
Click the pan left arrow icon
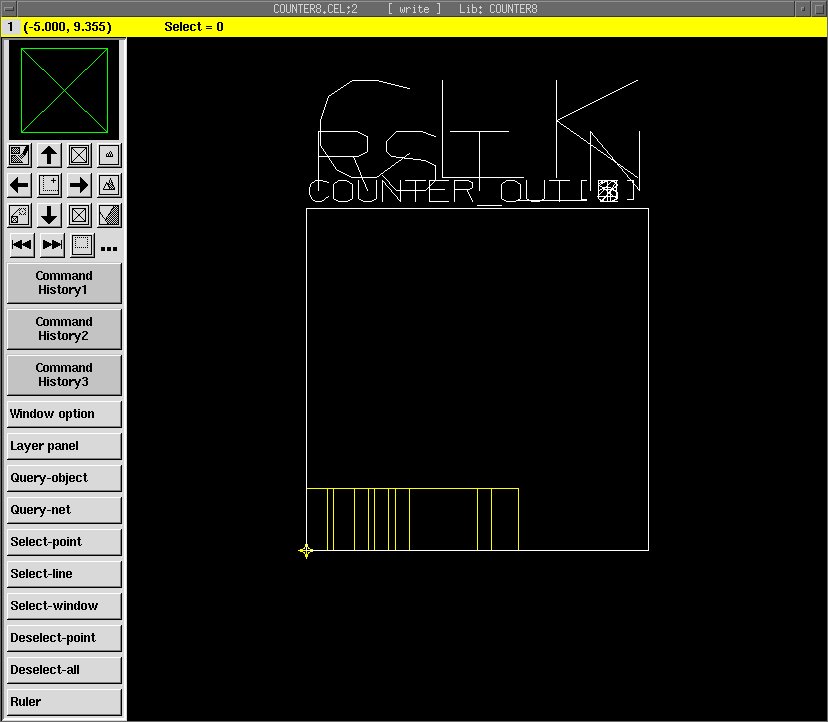pyautogui.click(x=19, y=185)
